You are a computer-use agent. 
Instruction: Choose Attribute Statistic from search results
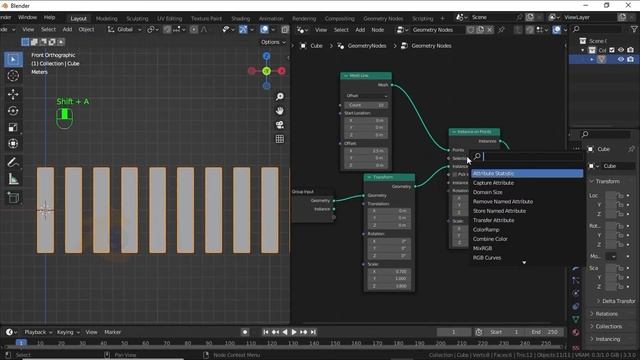pyautogui.click(x=527, y=173)
